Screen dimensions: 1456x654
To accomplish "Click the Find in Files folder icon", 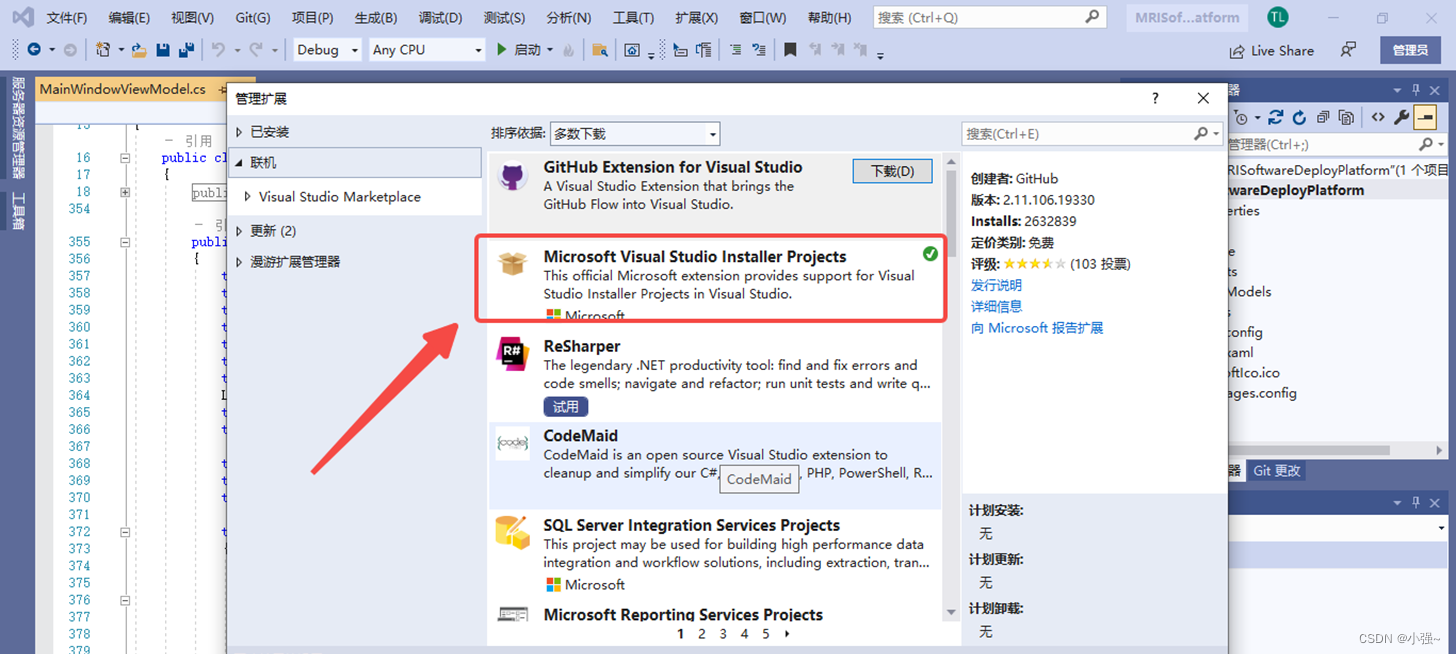I will [x=599, y=50].
